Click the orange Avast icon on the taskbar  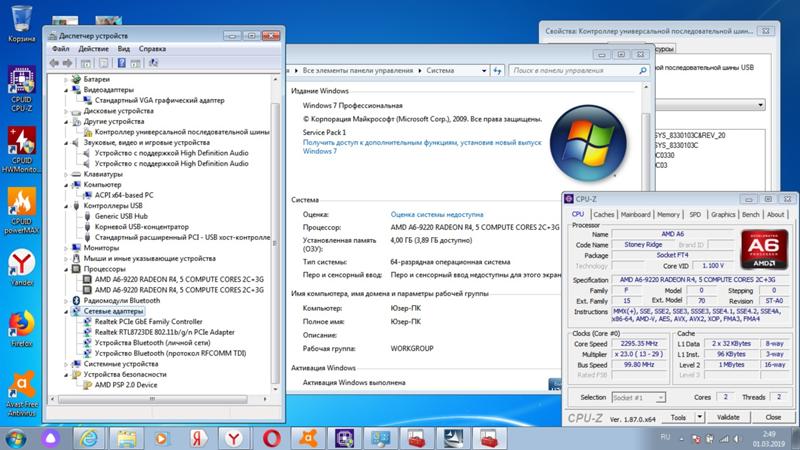click(308, 438)
